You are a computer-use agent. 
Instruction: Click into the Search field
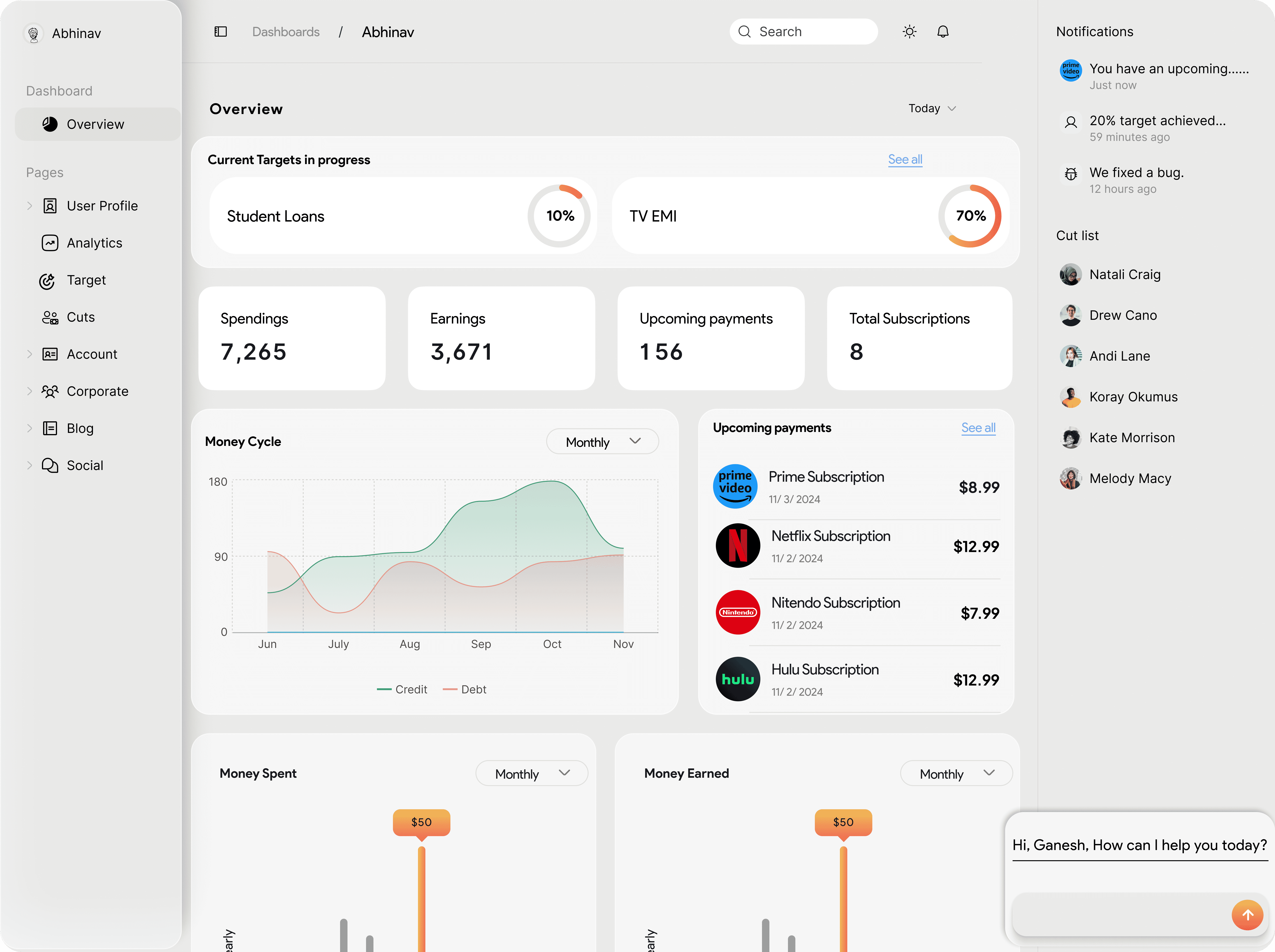803,32
